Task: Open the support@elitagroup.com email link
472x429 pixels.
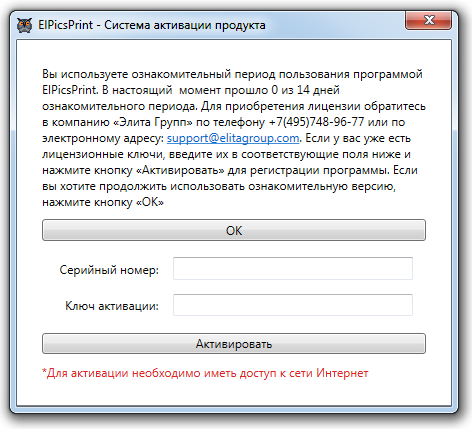Action: pyautogui.click(x=233, y=138)
